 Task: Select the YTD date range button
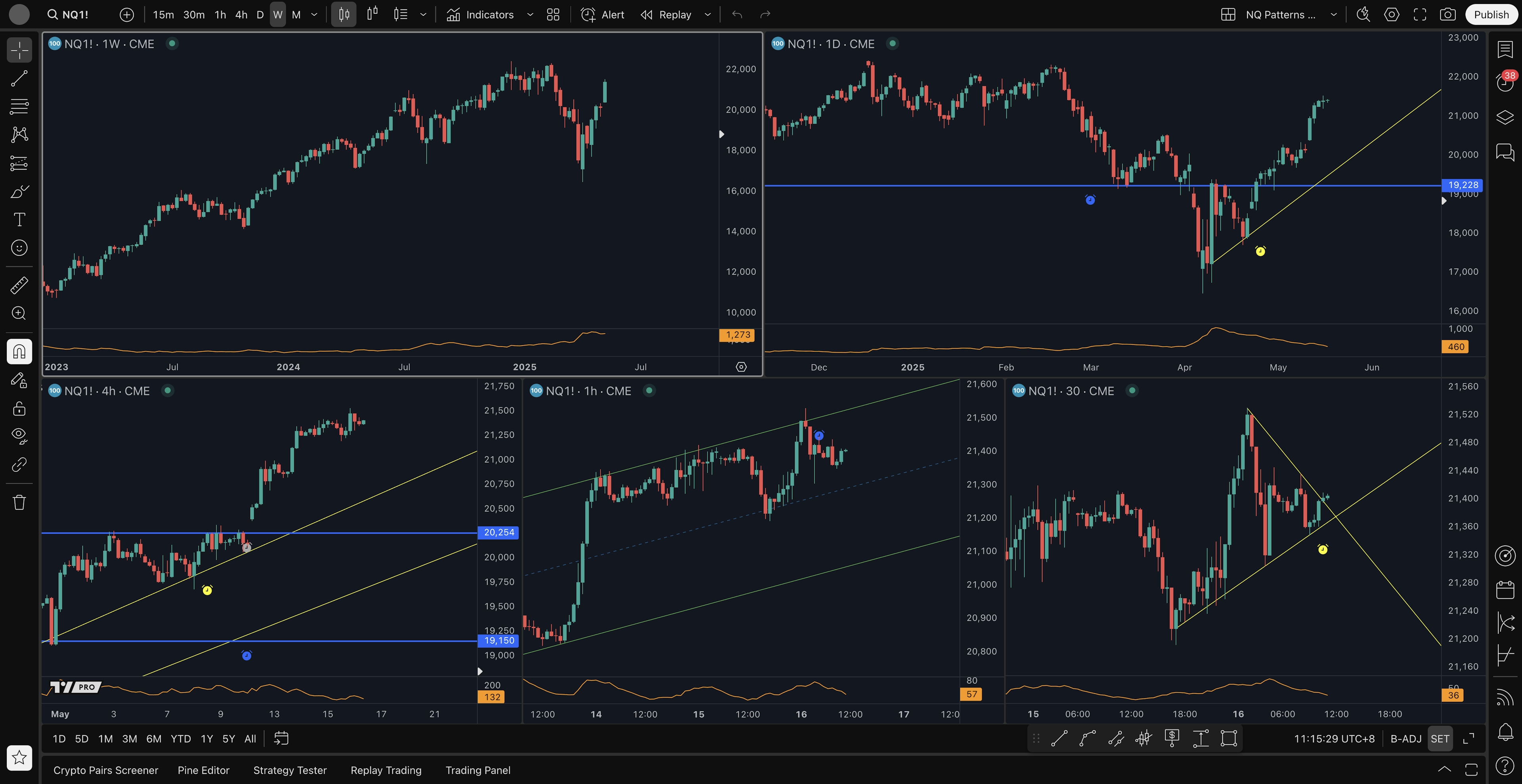click(180, 738)
